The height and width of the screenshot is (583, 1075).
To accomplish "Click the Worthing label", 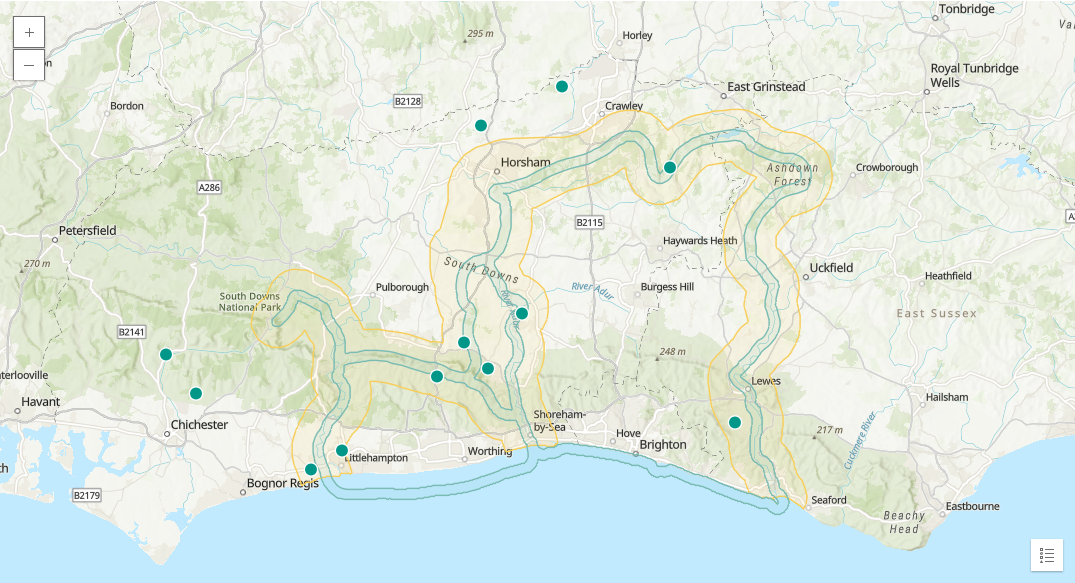I will click(490, 451).
